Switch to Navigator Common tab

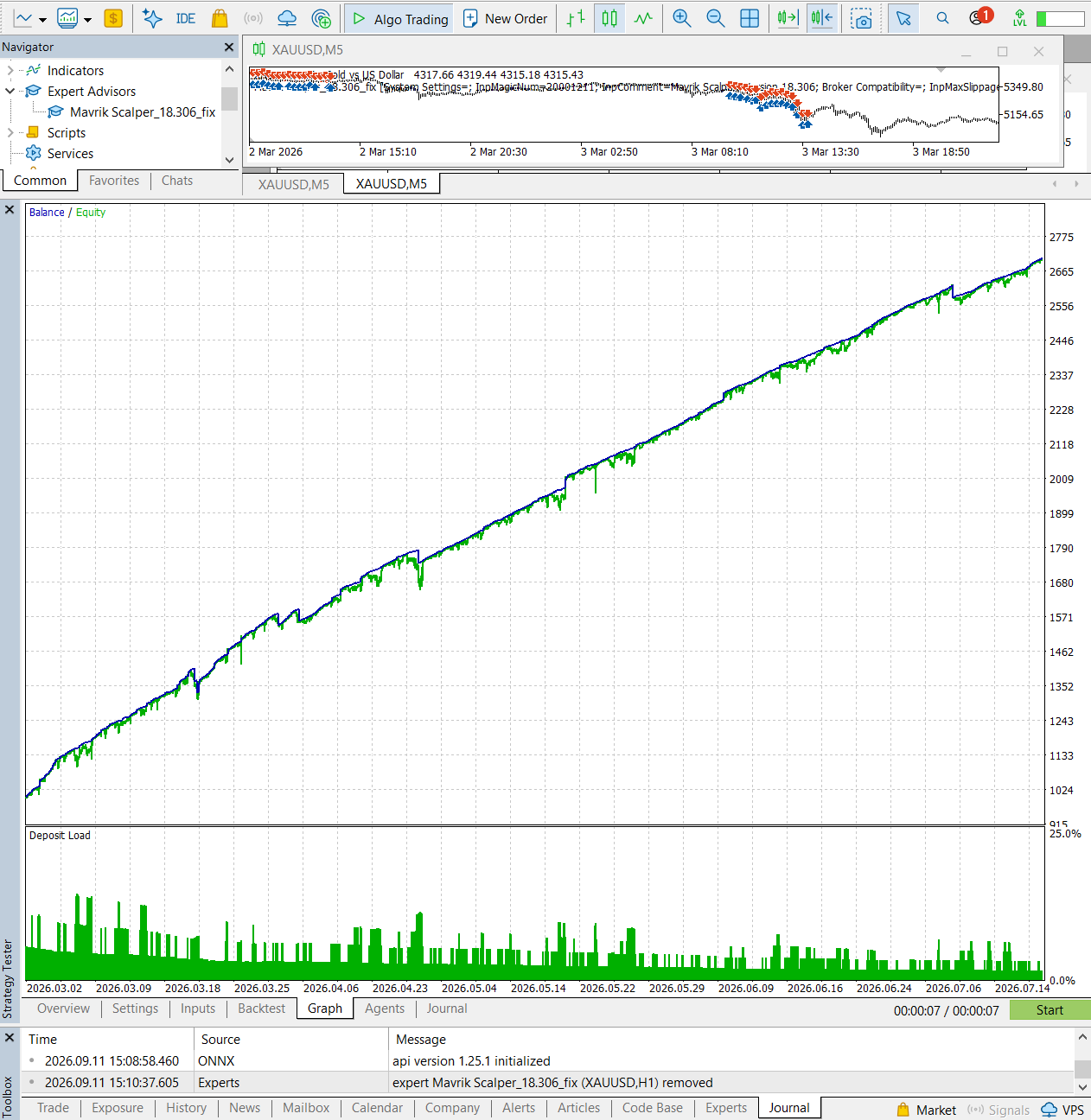[x=40, y=181]
